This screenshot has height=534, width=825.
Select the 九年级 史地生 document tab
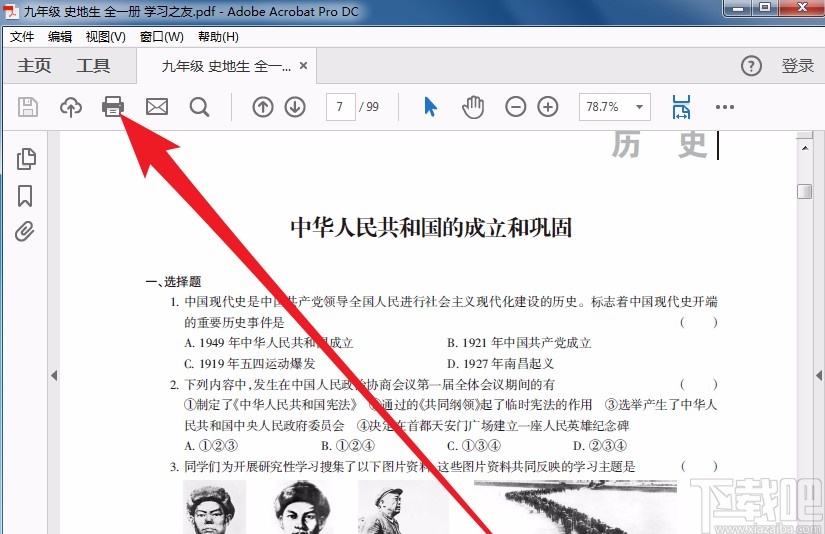click(226, 66)
